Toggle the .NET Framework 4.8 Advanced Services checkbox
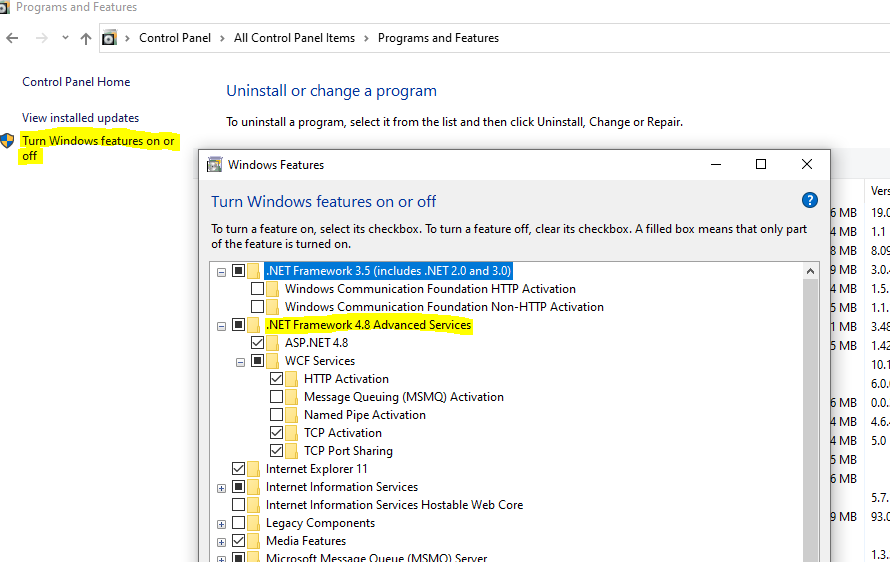The width and height of the screenshot is (890, 562). click(238, 325)
